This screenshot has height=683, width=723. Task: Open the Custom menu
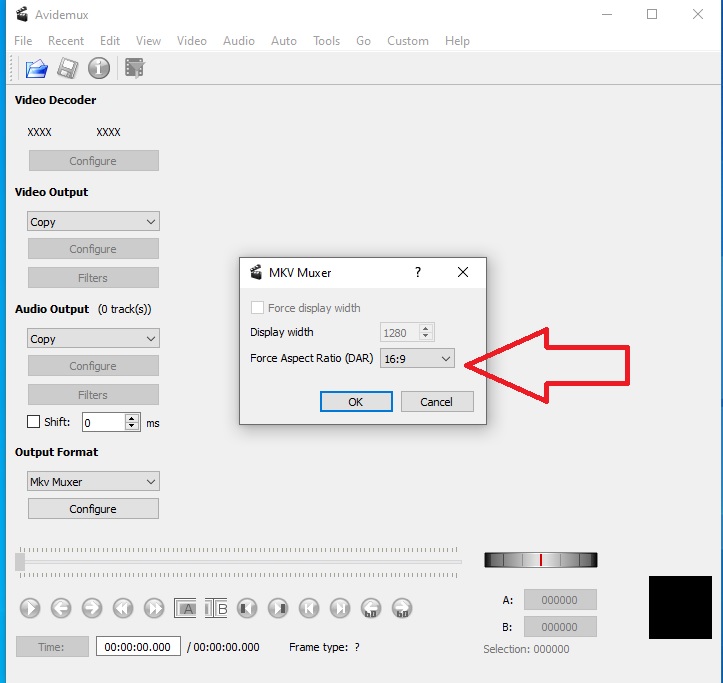click(408, 41)
